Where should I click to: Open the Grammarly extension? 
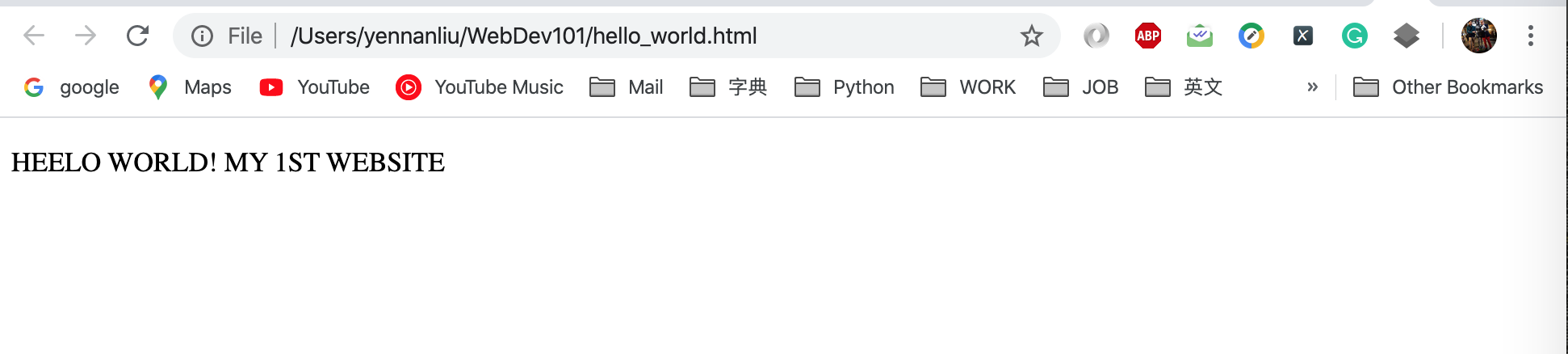[1354, 36]
